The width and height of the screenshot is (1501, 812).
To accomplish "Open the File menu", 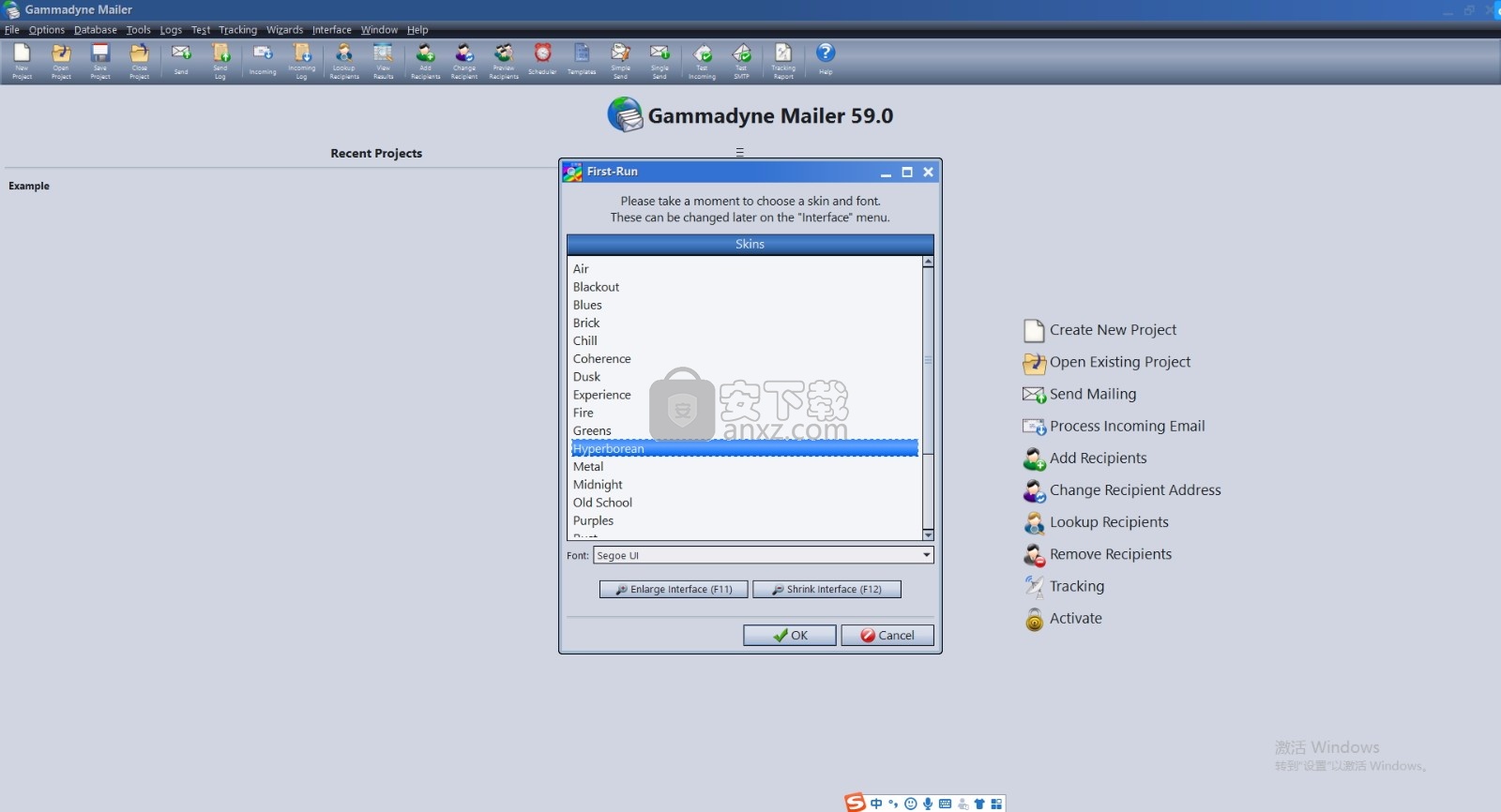I will 12,30.
